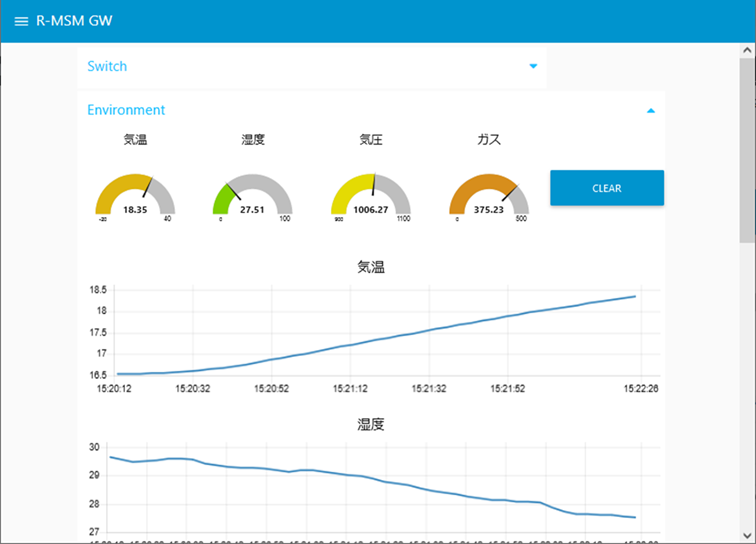Click the 湿度 line chart title
756x544 pixels.
click(x=371, y=425)
